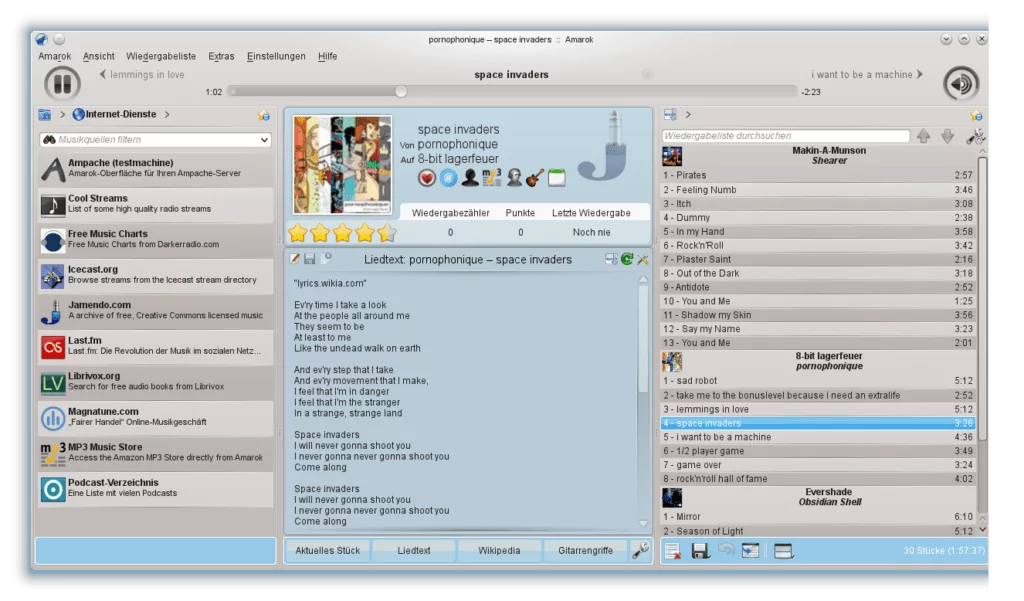1024x601 pixels.
Task: Click bookmark star icon in Internet-Dienste panel
Action: (264, 116)
